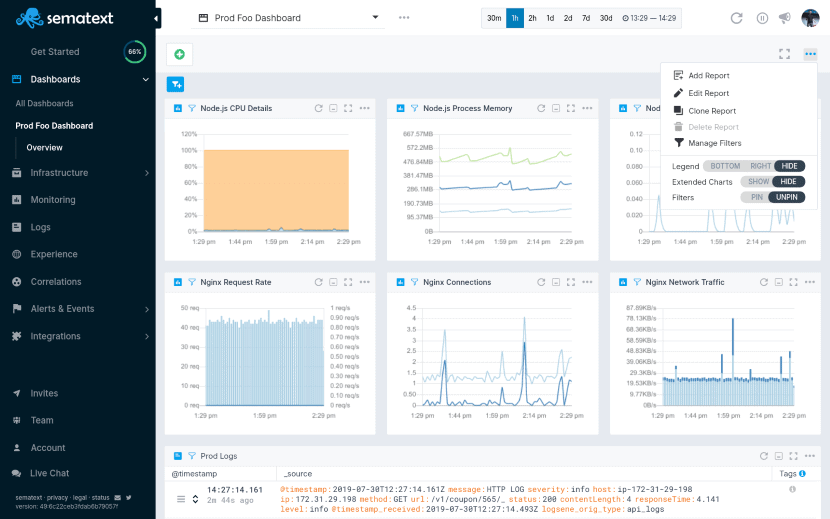This screenshot has width=830, height=519.
Task: Click the filter icon on Nginx Request Rate
Action: point(192,282)
